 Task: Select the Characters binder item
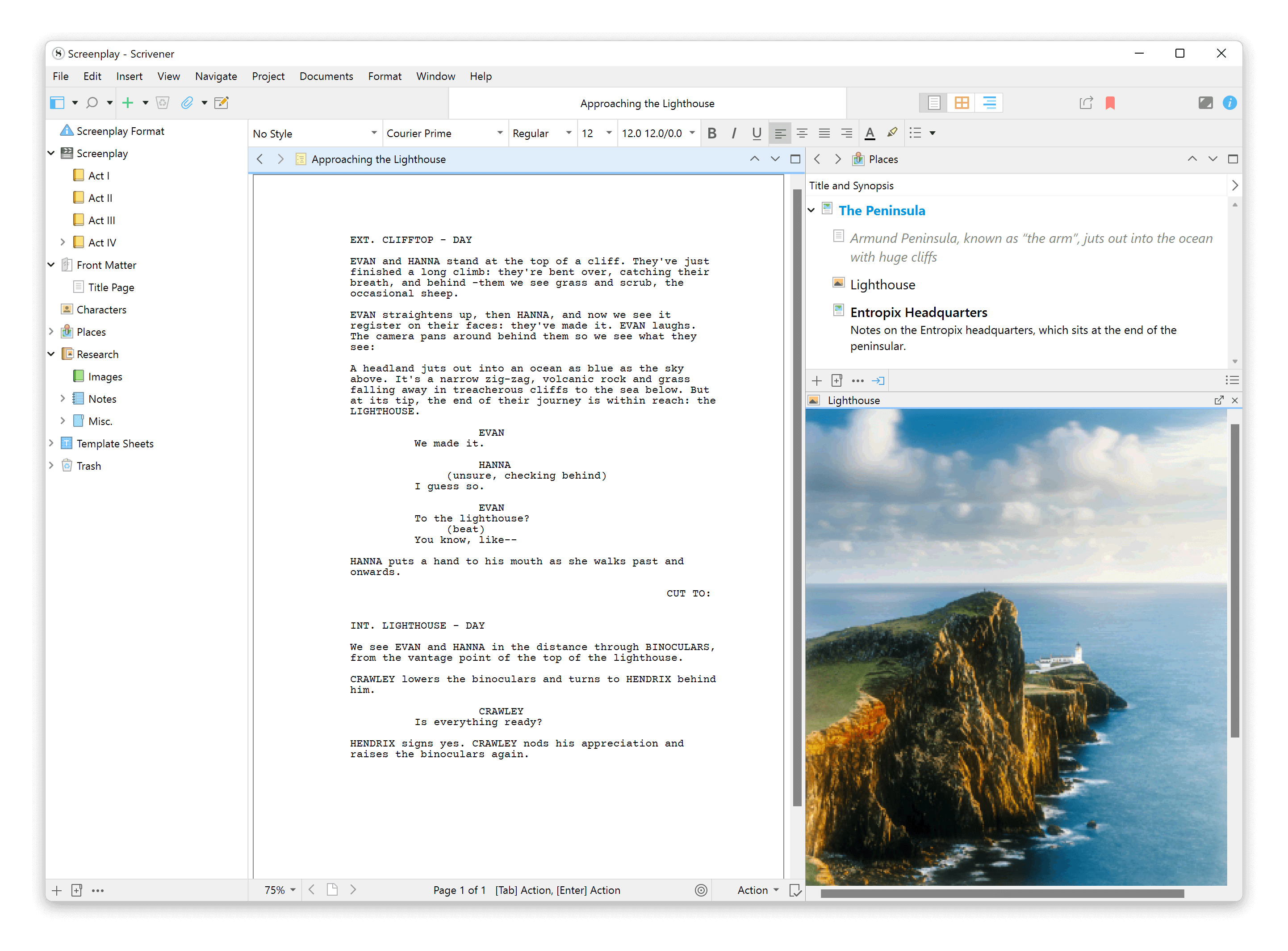101,310
